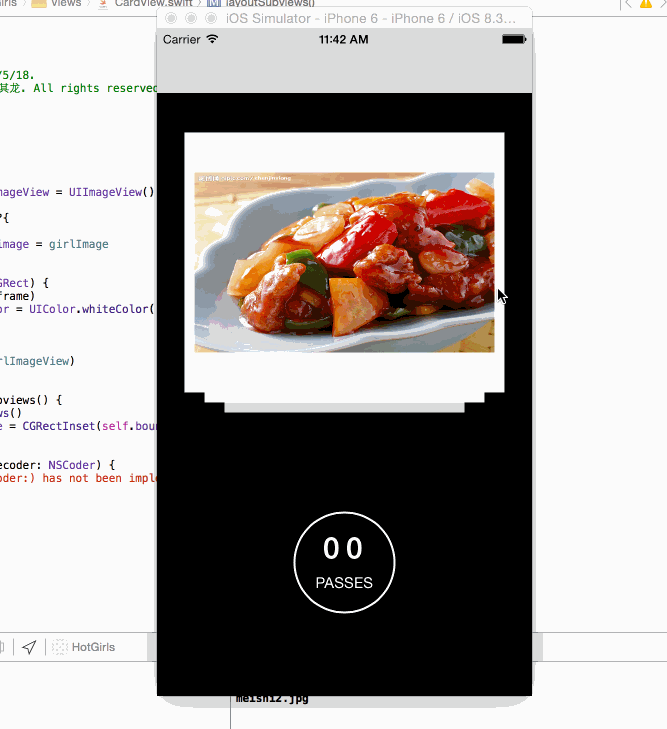Image resolution: width=667 pixels, height=729 pixels.
Task: Open the layoutSubviews() breadcrumb item
Action: pyautogui.click(x=261, y=3)
